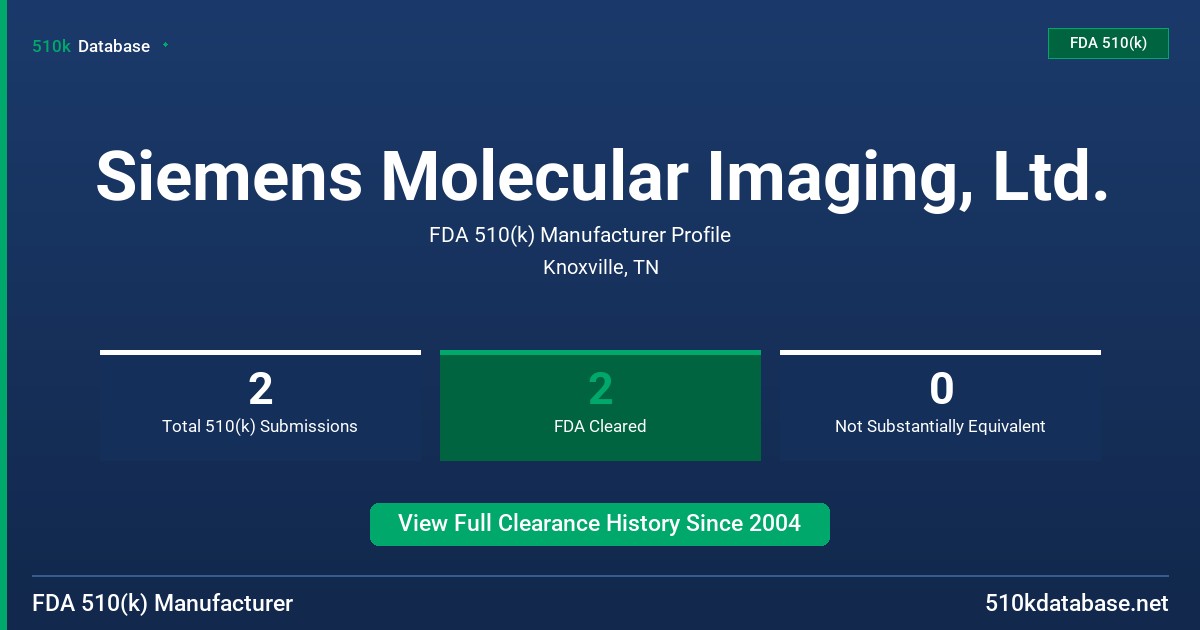Click the Knoxville, TN location text

(601, 268)
